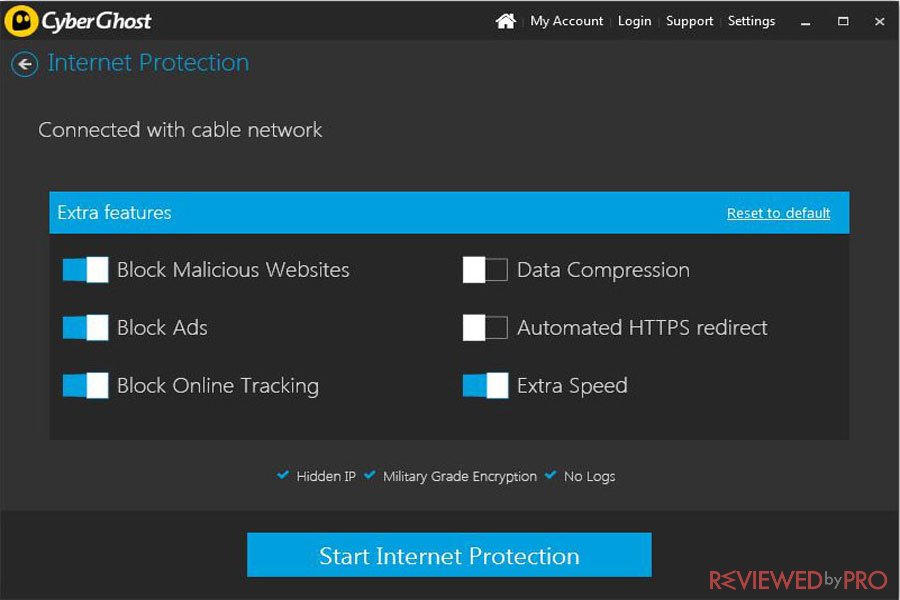Close the CyberGhost window
Image resolution: width=900 pixels, height=600 pixels.
click(879, 21)
